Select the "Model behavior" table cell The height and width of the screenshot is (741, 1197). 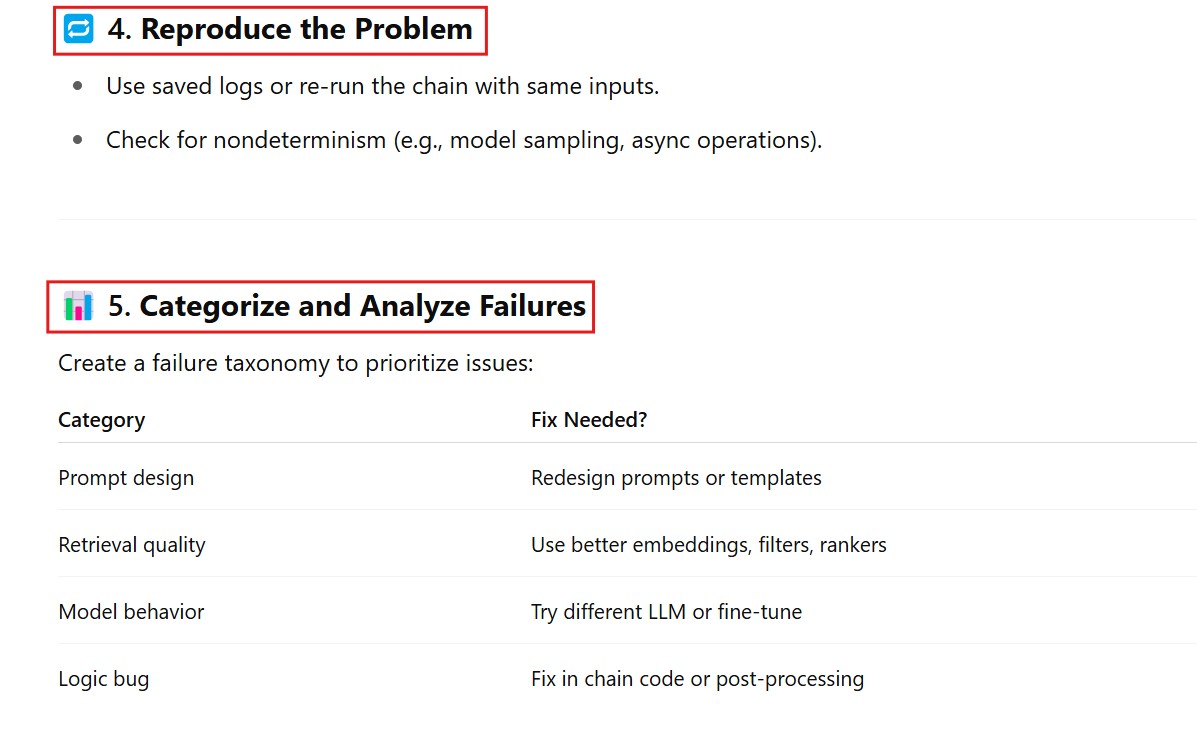(x=131, y=612)
